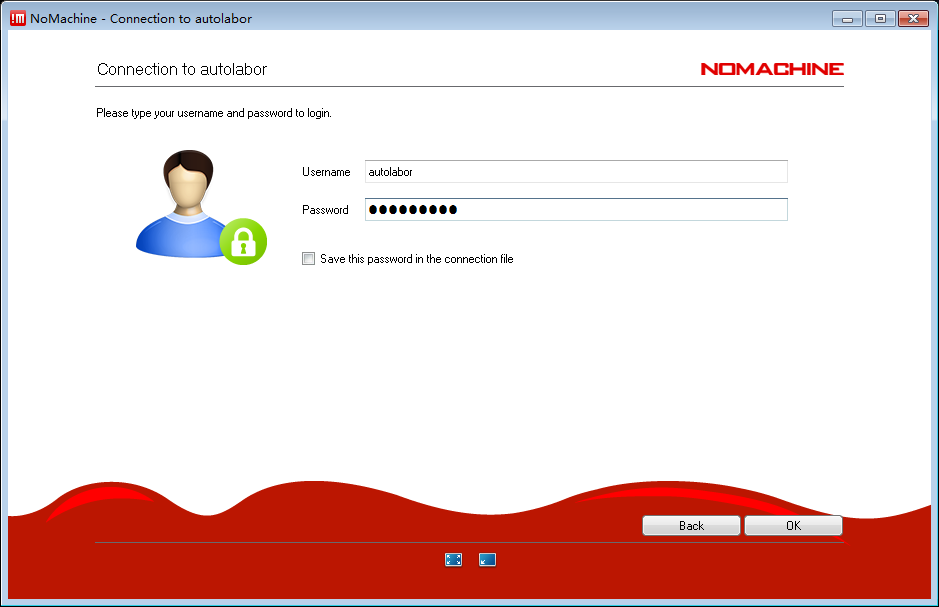Focus the Username input field

576,172
